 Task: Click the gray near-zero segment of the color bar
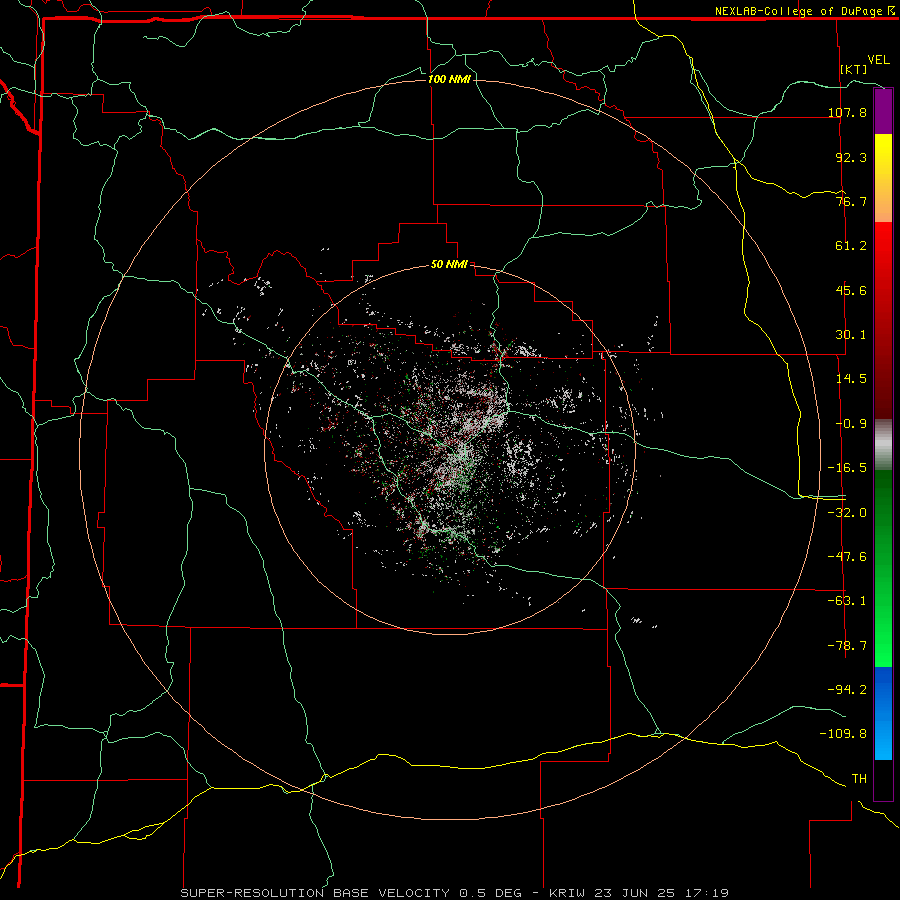tap(883, 445)
